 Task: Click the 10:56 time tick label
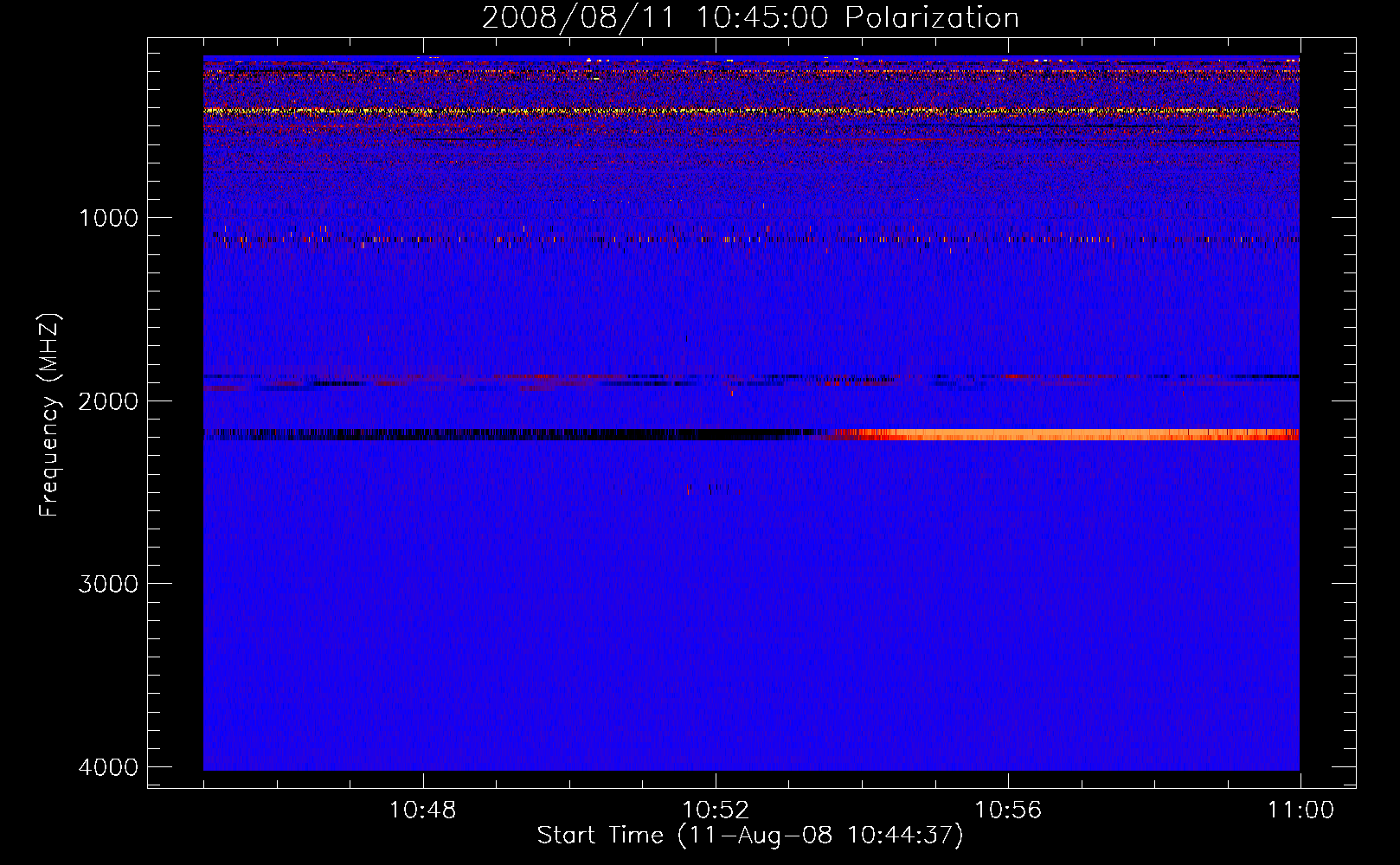coord(1008,811)
